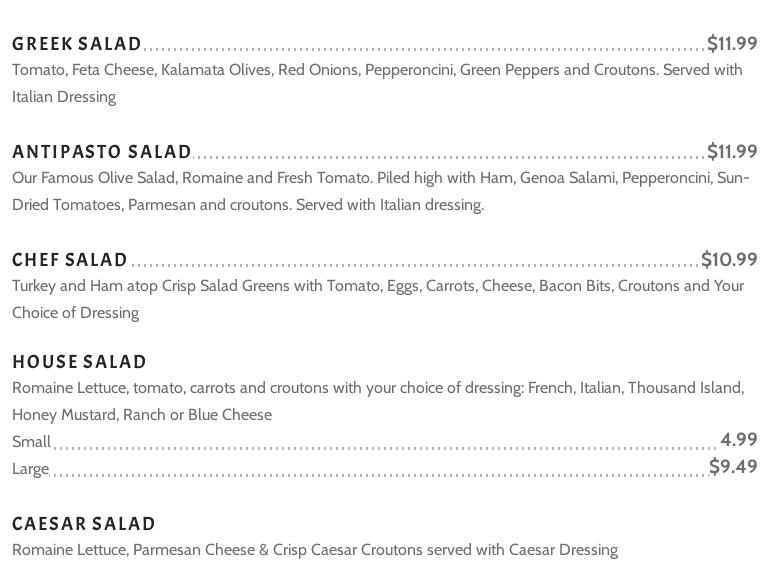The width and height of the screenshot is (770, 562).
Task: Select the Caesar Salad heading
Action: (x=84, y=524)
